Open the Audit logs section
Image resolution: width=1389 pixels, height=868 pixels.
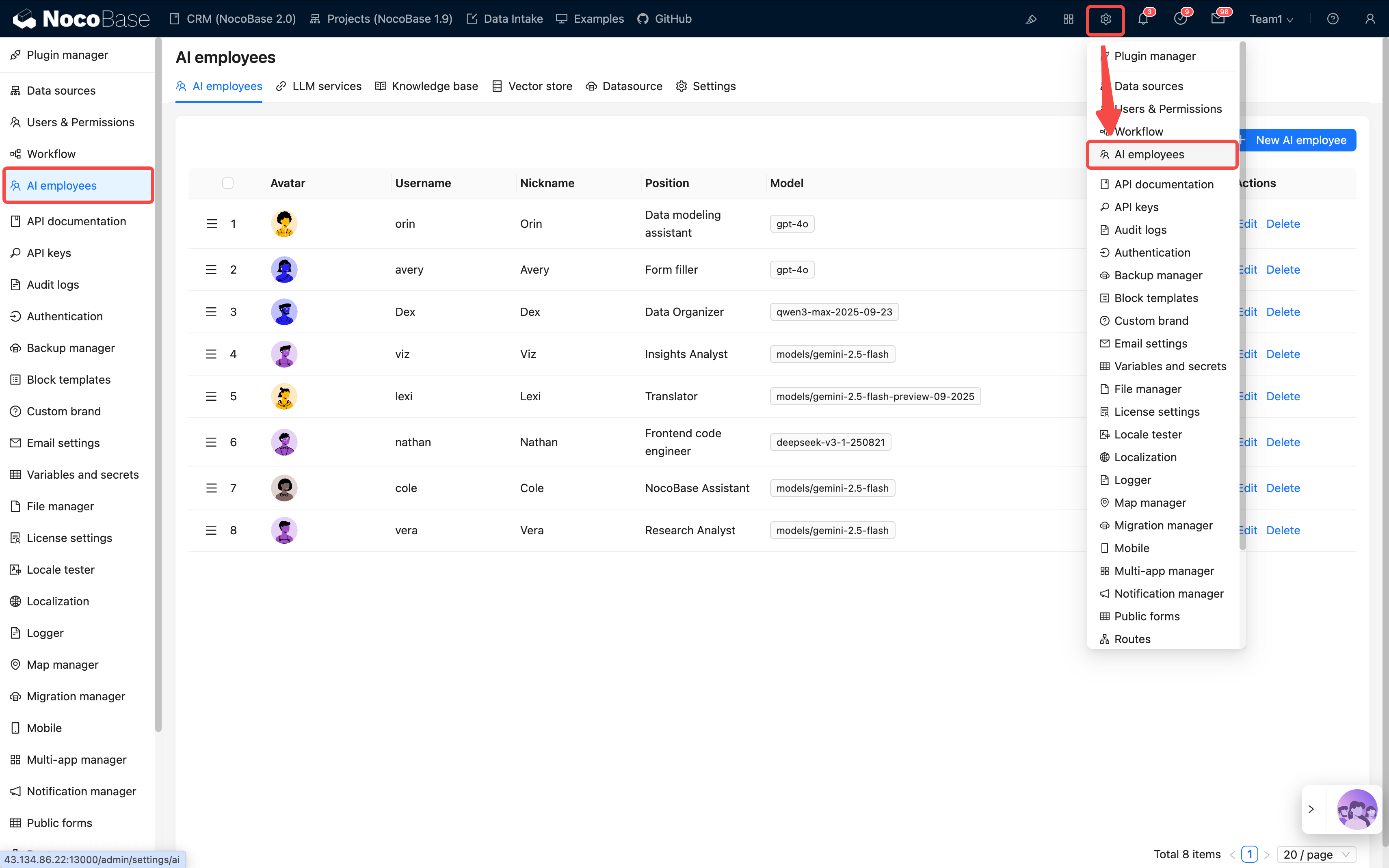click(x=52, y=284)
